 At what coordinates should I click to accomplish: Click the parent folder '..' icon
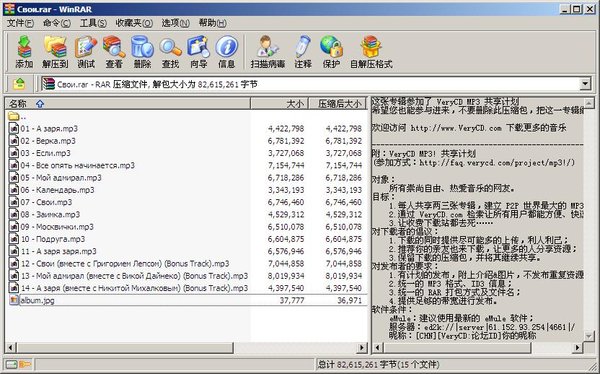point(14,116)
